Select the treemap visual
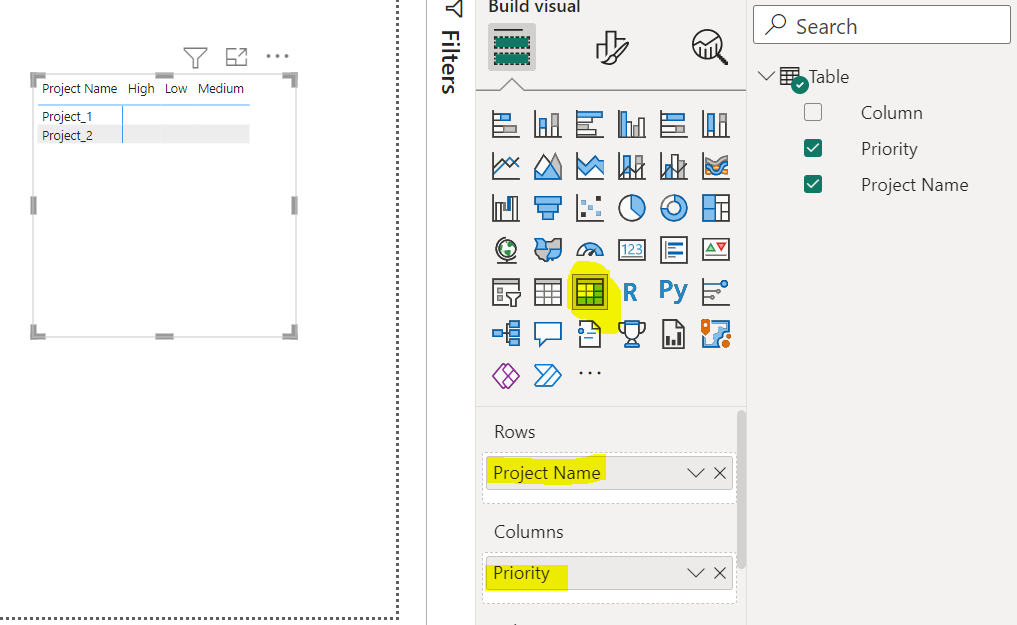Viewport: 1017px width, 625px height. [x=715, y=208]
